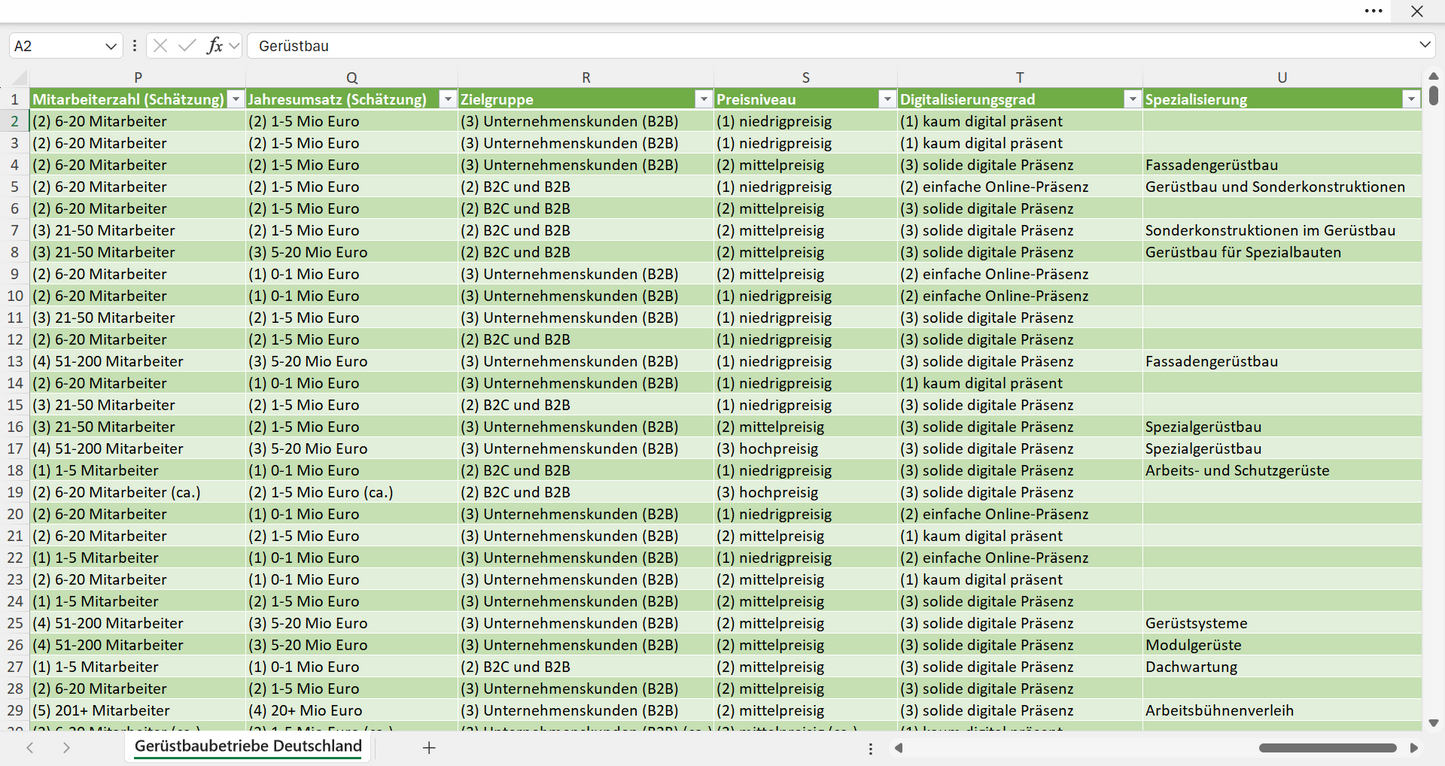Image resolution: width=1445 pixels, height=766 pixels.
Task: Open the Digitalisierungsgrad filter dropdown
Action: [x=1132, y=99]
